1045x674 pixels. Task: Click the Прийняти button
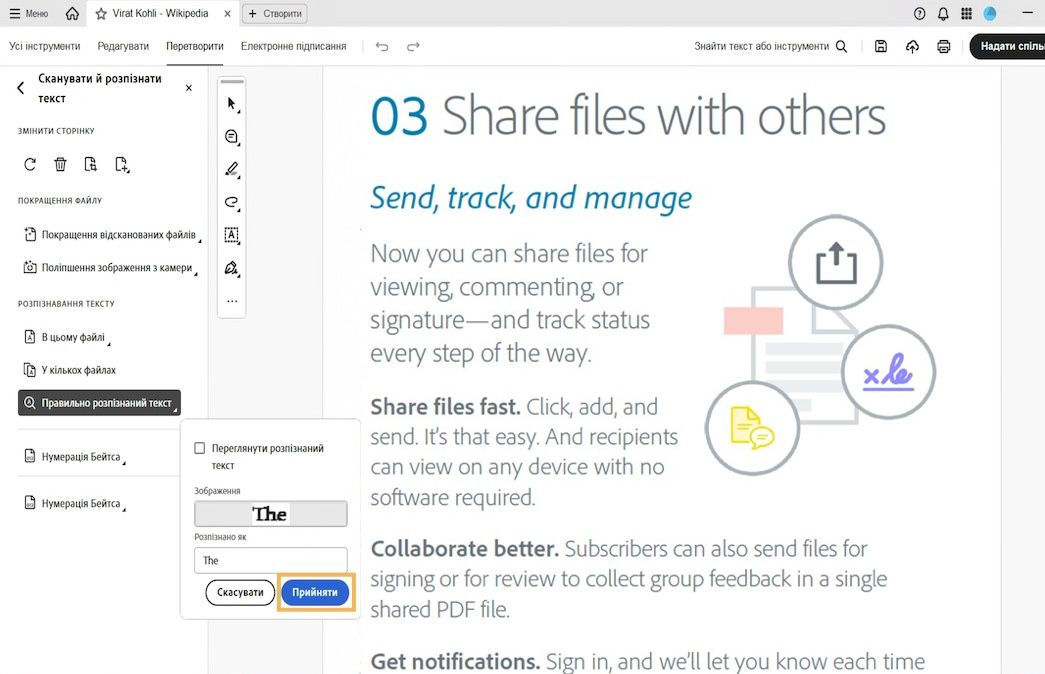pyautogui.click(x=315, y=592)
